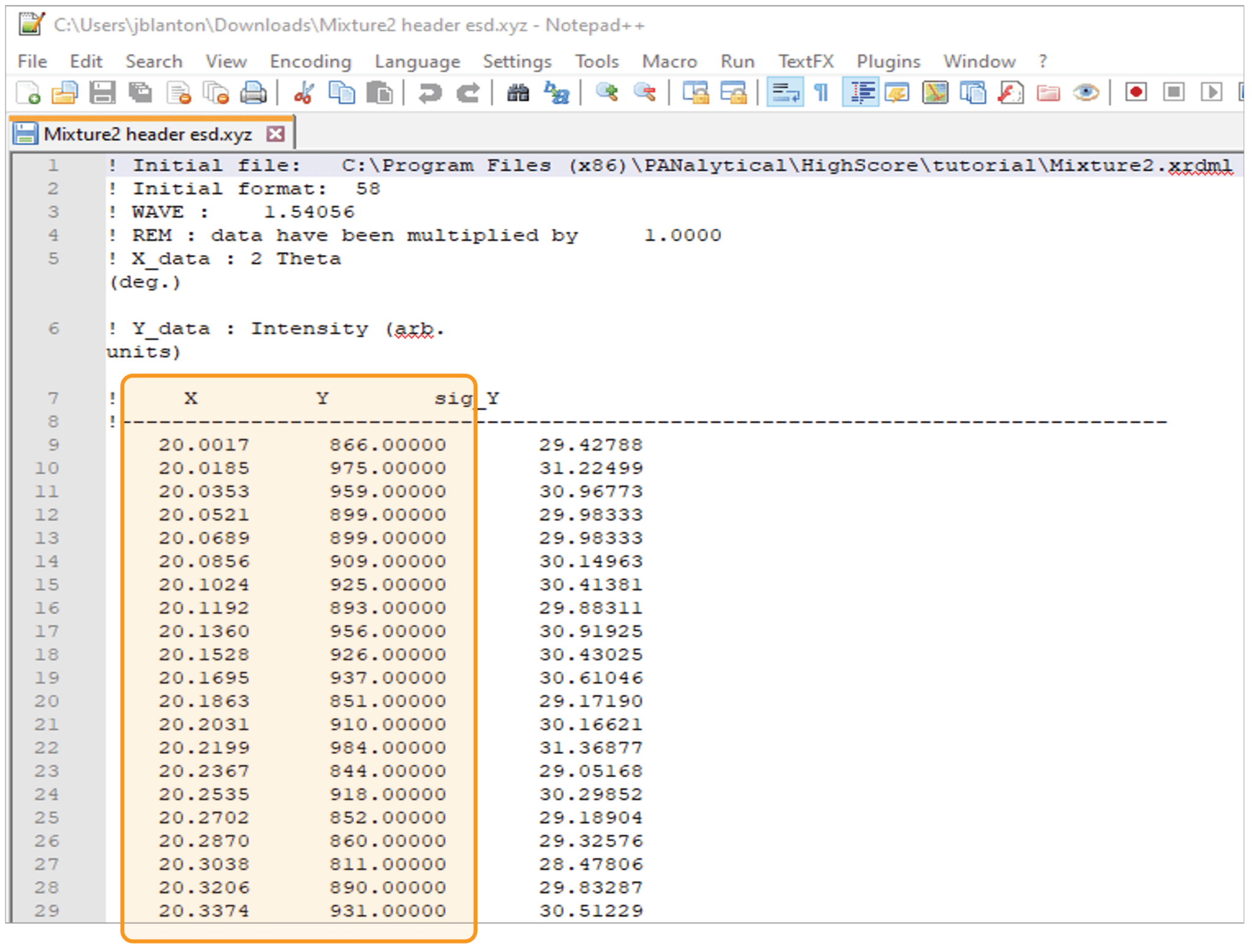The image size is (1252, 952).
Task: Create a new file
Action: coord(28,93)
